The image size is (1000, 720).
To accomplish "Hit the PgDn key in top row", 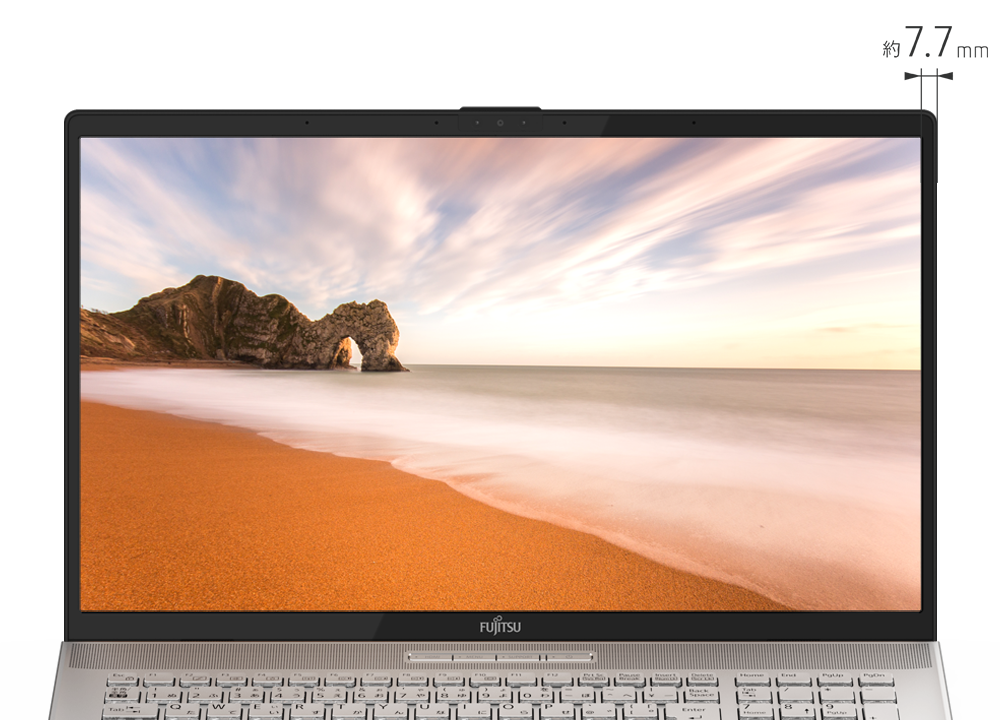I will [x=877, y=679].
